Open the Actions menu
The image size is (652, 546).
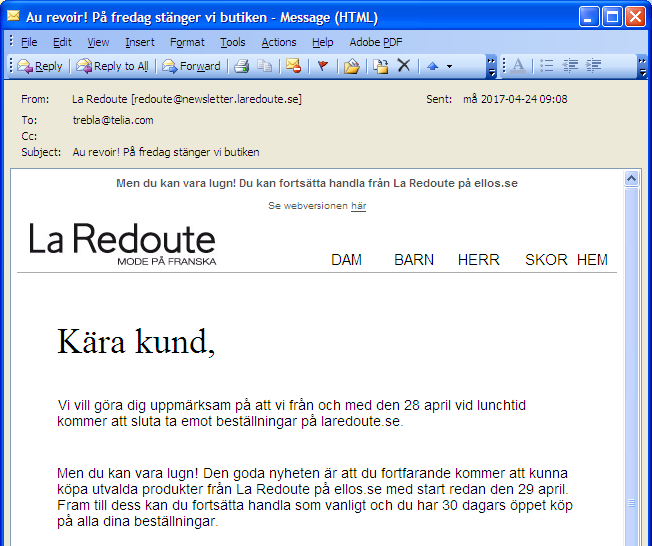point(279,42)
